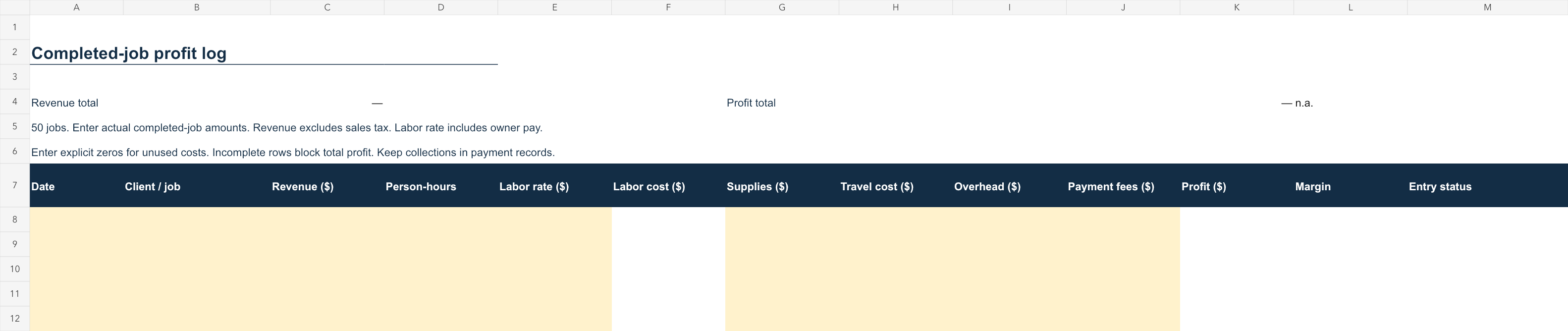
Task: Select the Travel cost ($) header cell
Action: [x=896, y=186]
